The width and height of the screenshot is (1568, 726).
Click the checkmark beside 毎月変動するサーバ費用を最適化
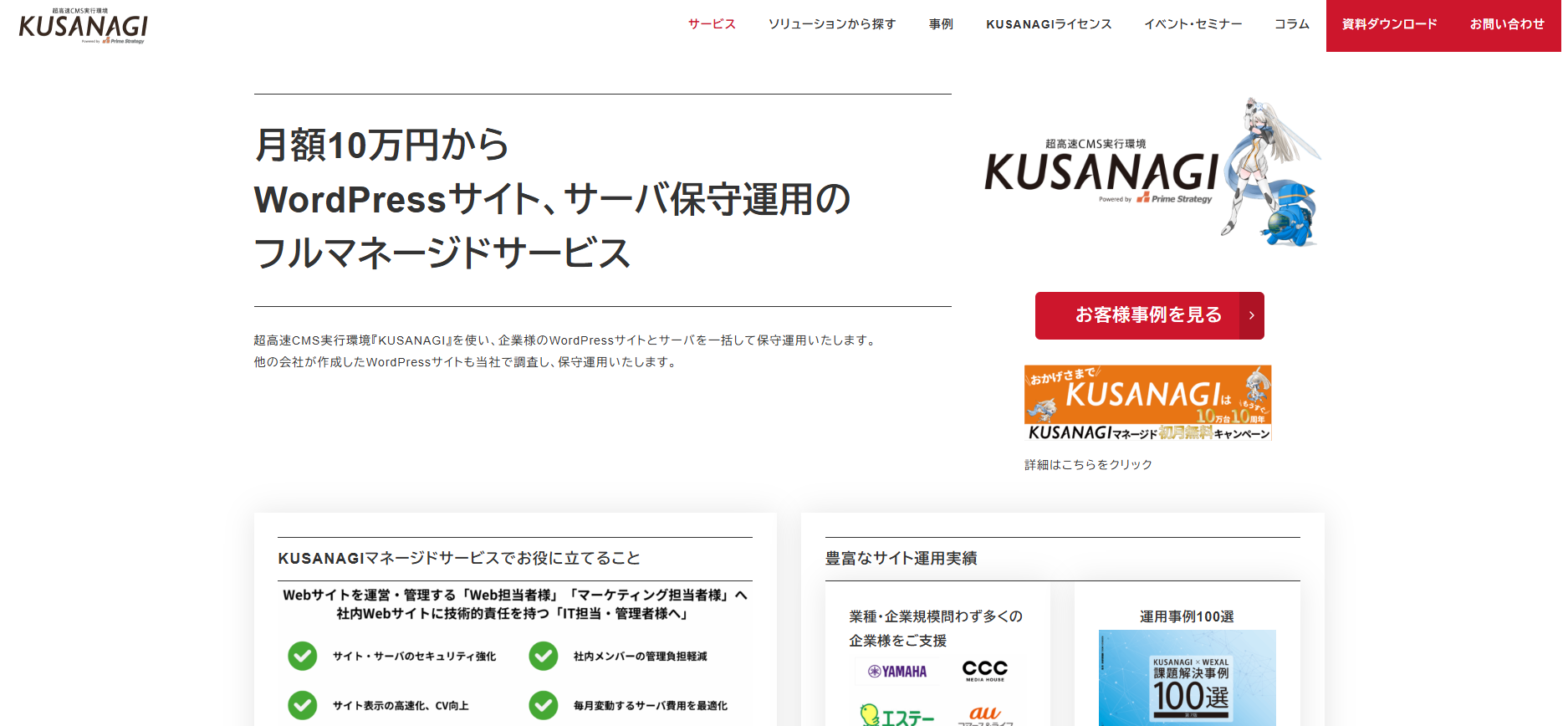point(544,705)
